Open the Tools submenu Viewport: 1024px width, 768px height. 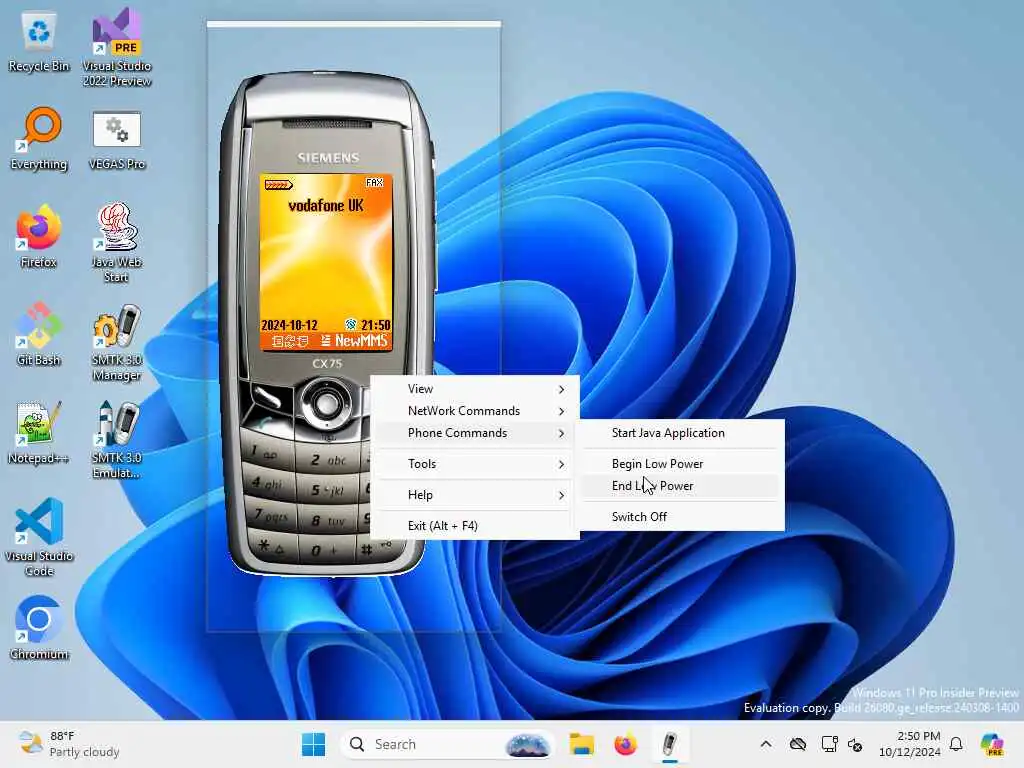coord(474,464)
